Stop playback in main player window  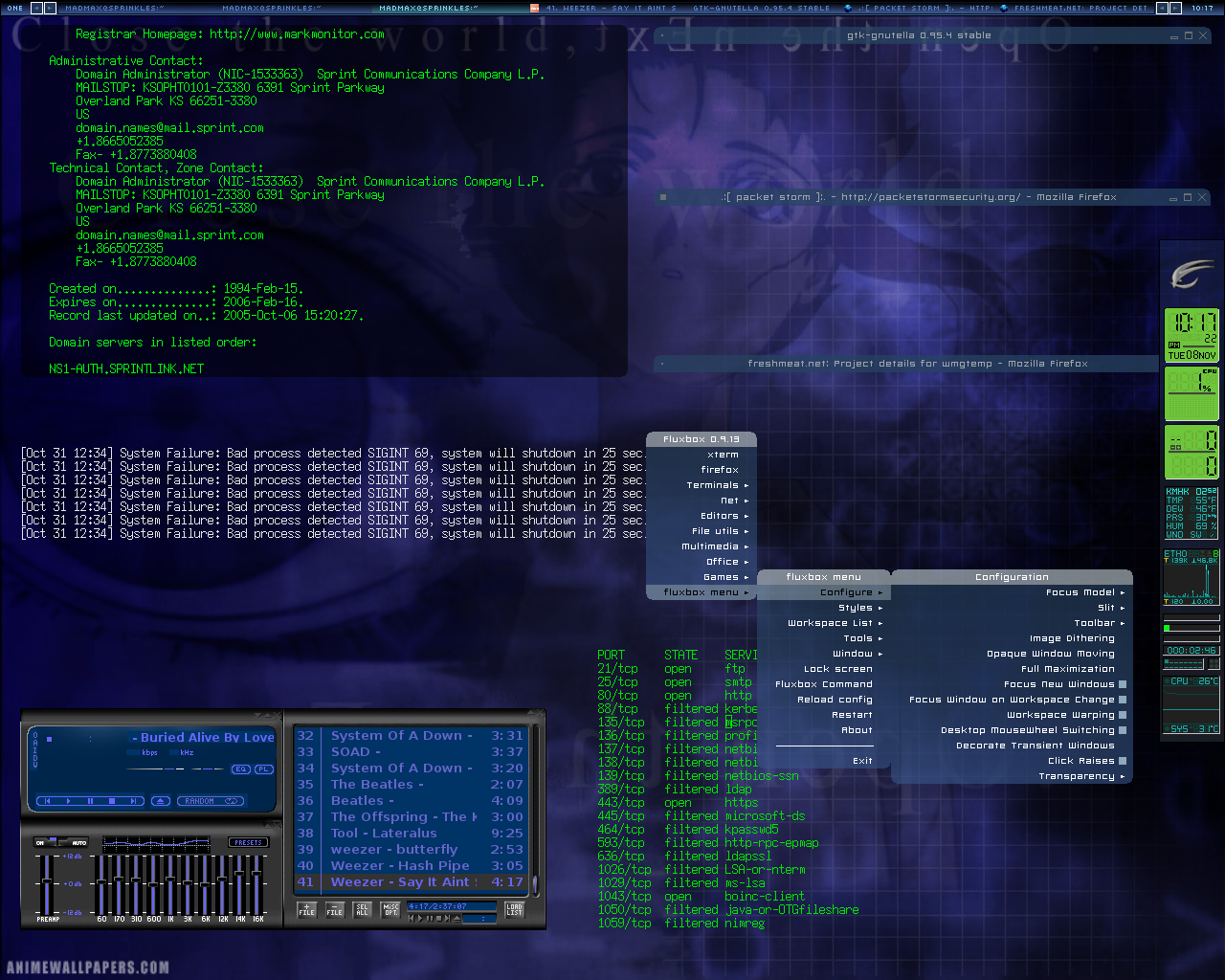pos(113,801)
